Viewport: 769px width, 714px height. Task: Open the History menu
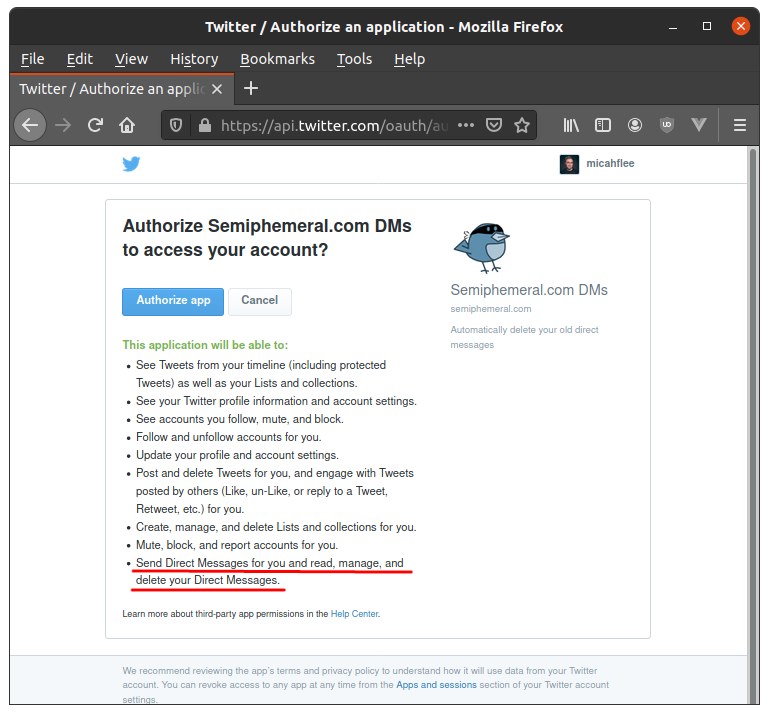[194, 59]
